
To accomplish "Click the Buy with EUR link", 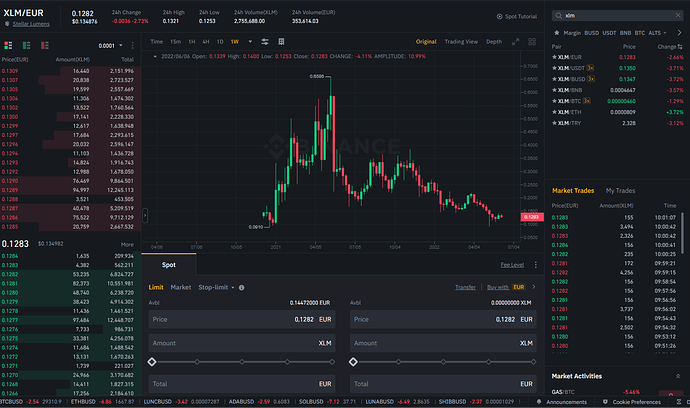I will (x=506, y=287).
